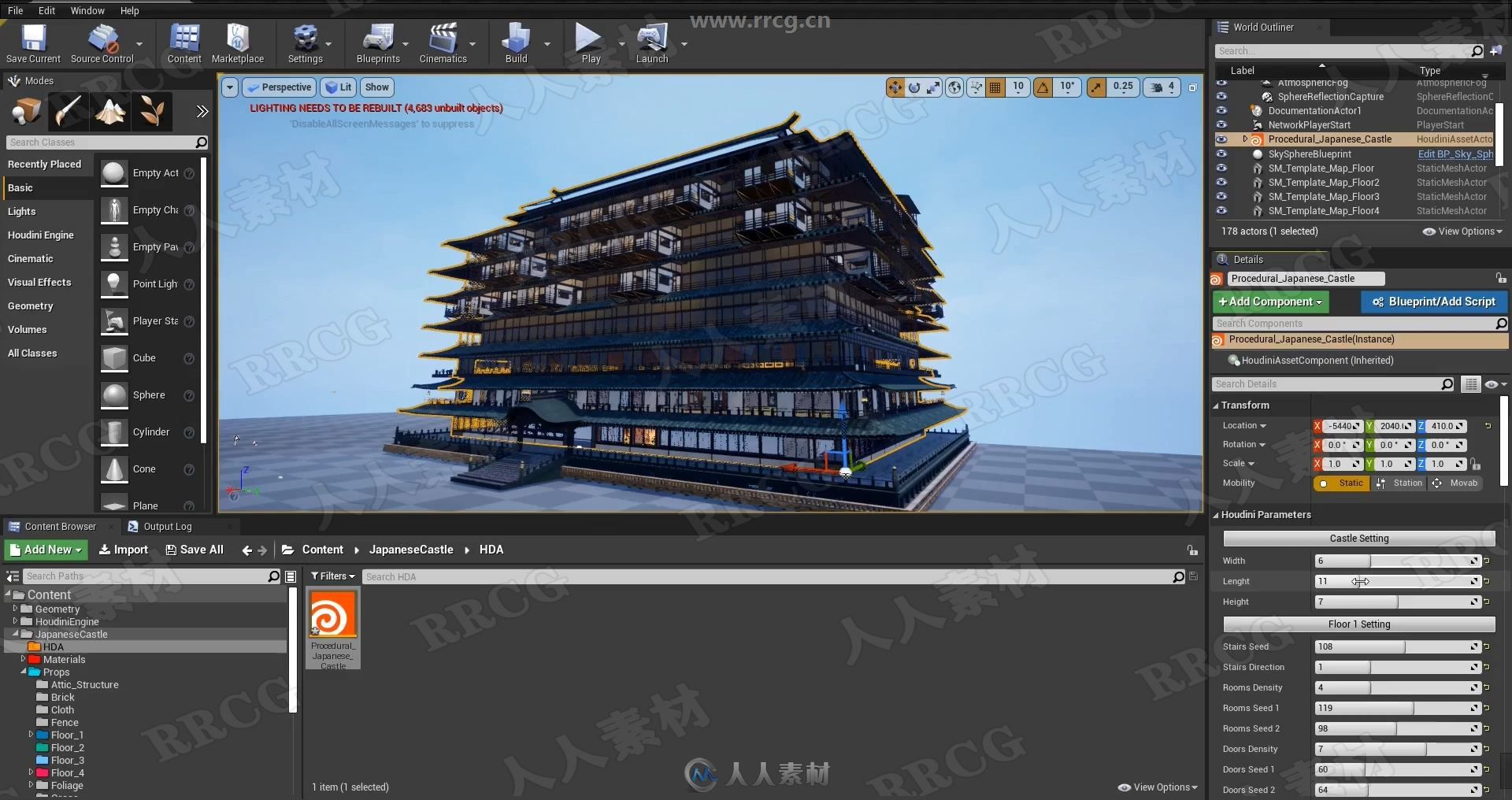The image size is (1512, 800).
Task: Open the Help menu
Action: (129, 10)
